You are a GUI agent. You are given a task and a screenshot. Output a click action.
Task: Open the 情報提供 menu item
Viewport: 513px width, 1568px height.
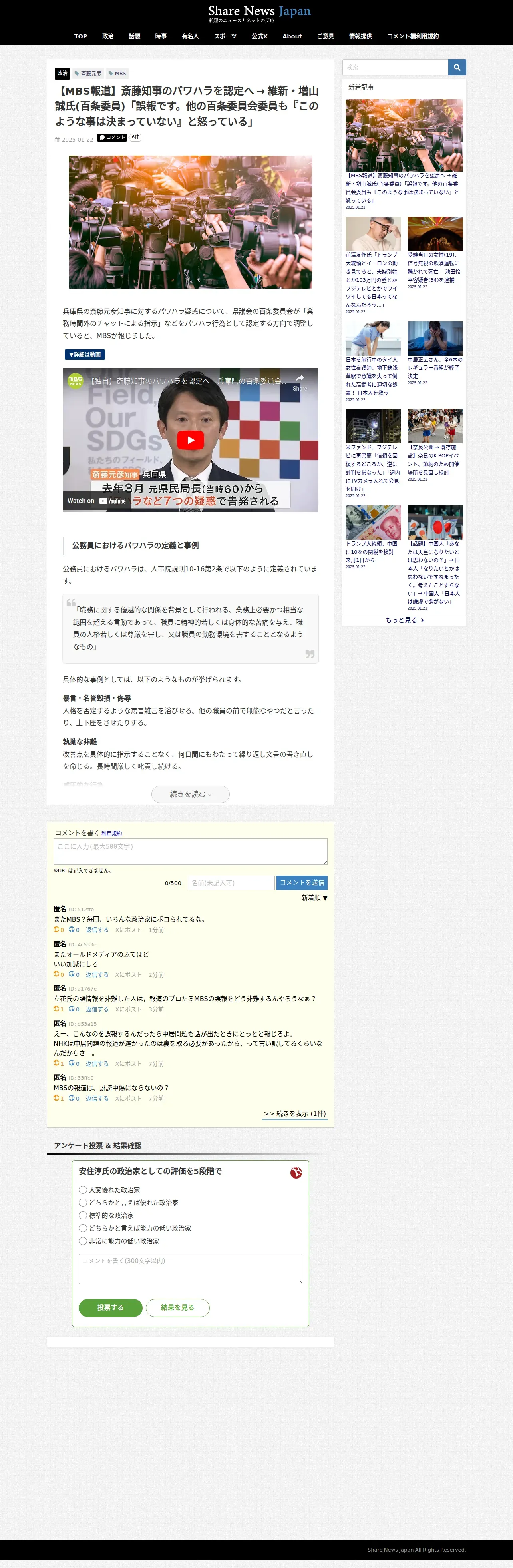coord(360,36)
